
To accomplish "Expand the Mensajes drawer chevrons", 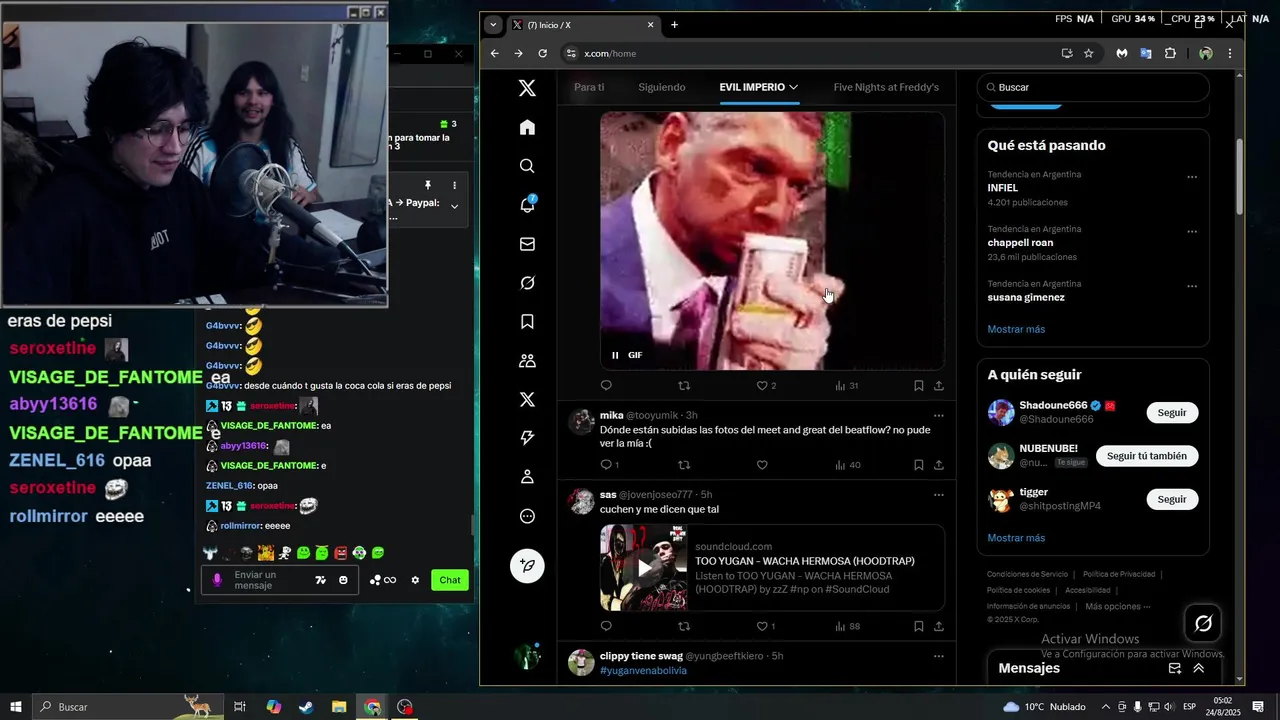I will tap(1198, 668).
